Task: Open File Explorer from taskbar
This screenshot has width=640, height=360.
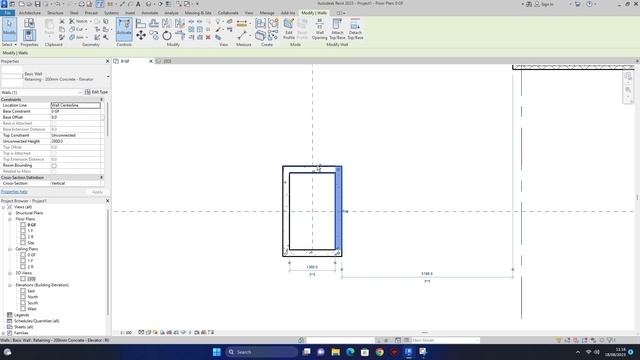Action: point(336,352)
